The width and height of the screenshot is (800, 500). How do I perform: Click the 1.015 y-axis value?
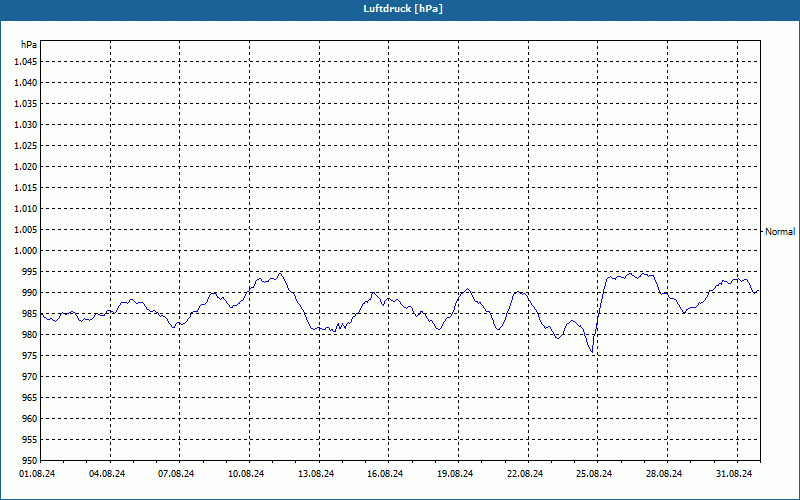coord(26,188)
